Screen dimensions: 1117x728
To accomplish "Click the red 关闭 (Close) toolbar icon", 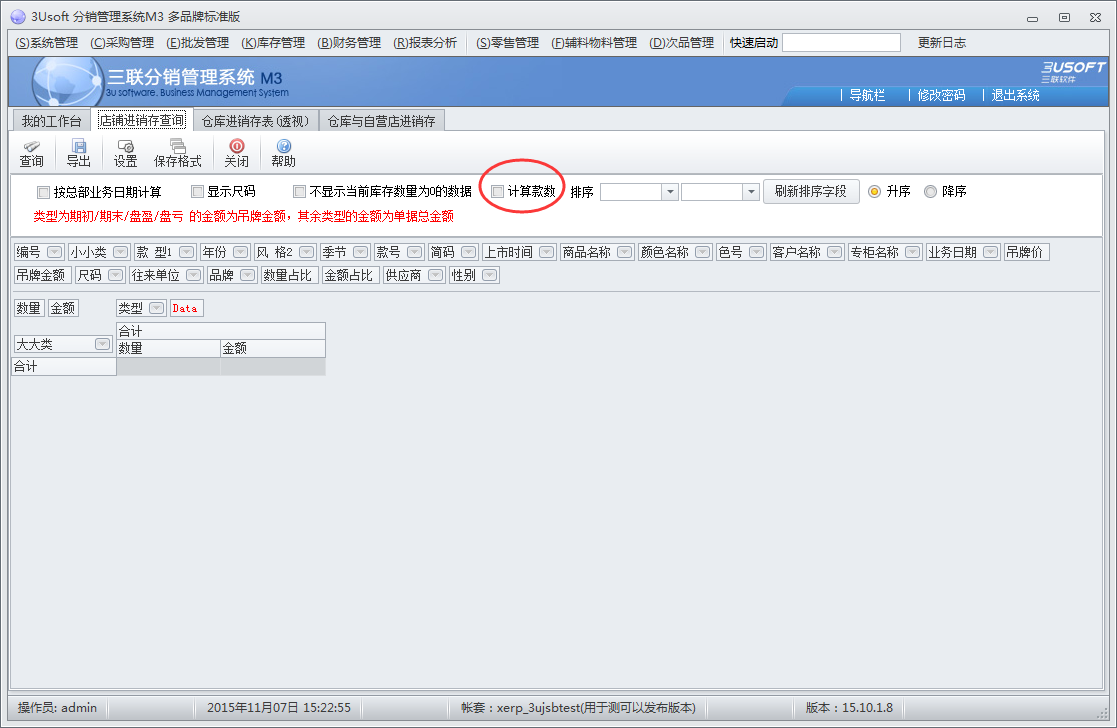I will 236,147.
